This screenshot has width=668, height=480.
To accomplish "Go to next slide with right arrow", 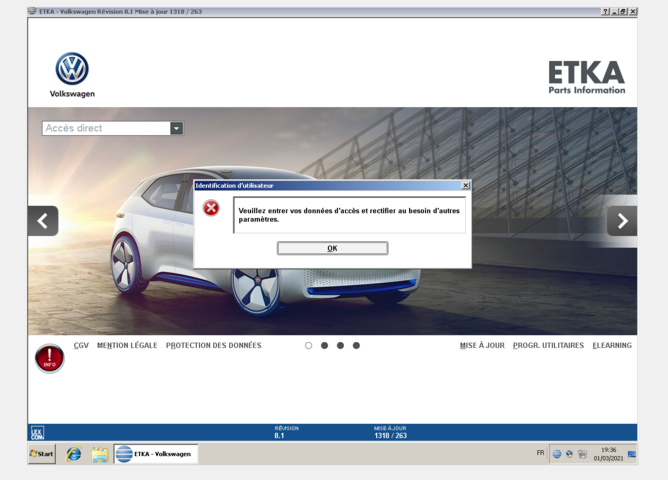I will point(622,221).
